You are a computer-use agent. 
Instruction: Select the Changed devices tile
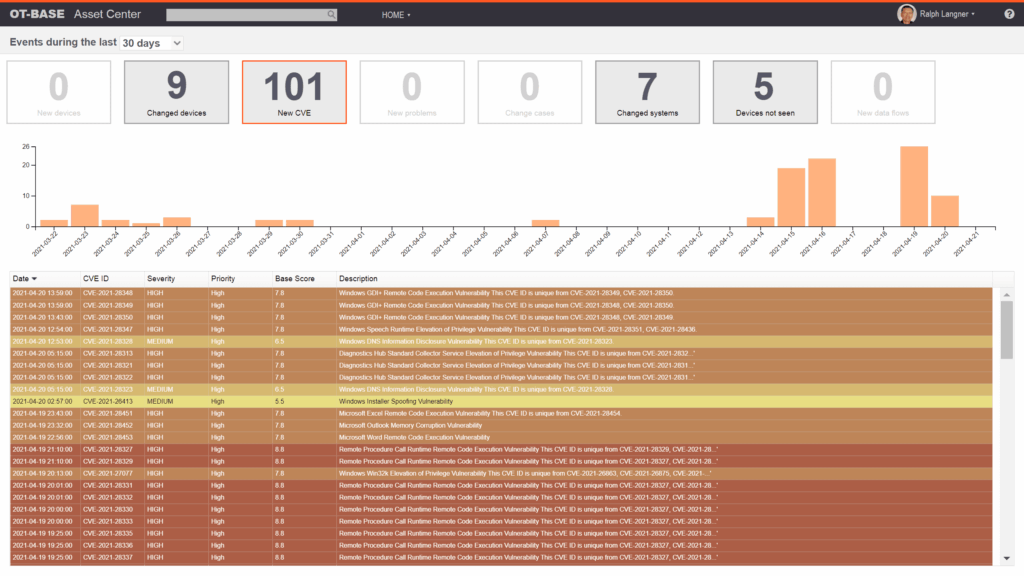(176, 92)
